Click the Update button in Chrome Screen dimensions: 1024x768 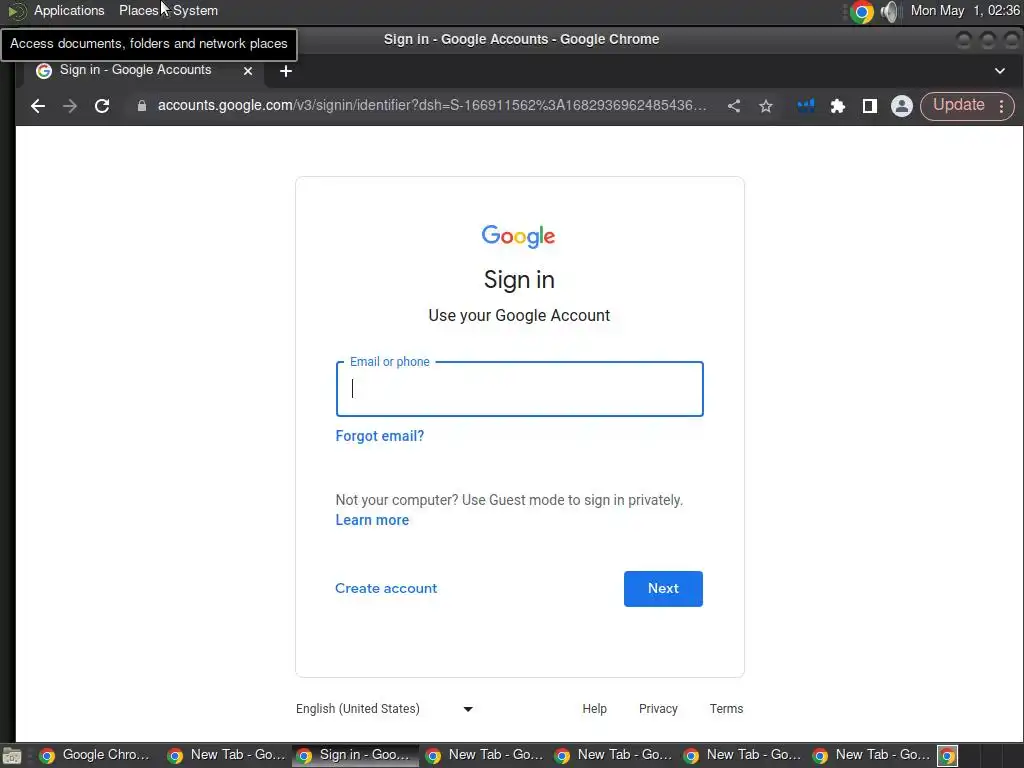click(x=958, y=105)
